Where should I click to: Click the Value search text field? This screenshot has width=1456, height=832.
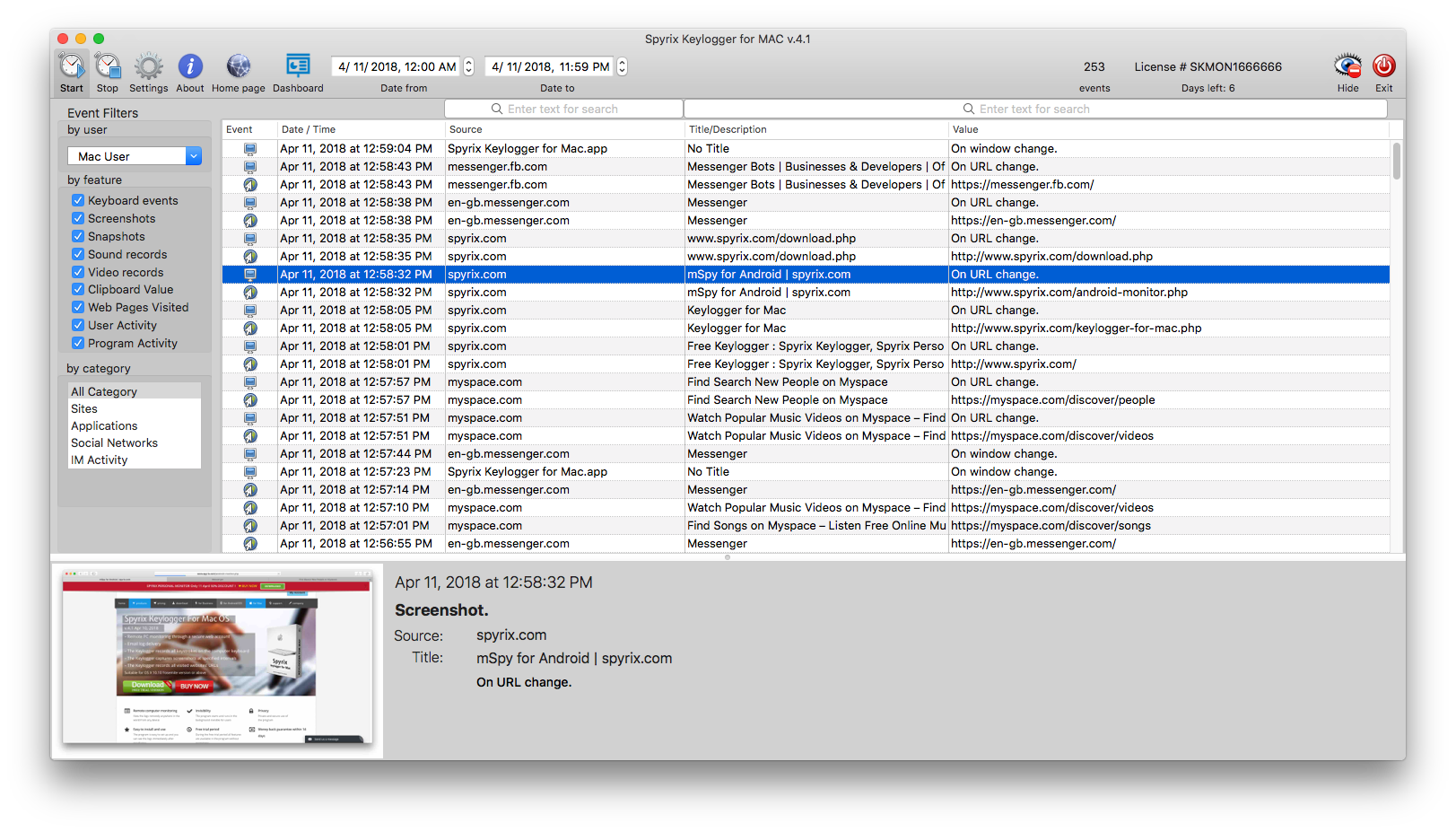click(x=1035, y=109)
